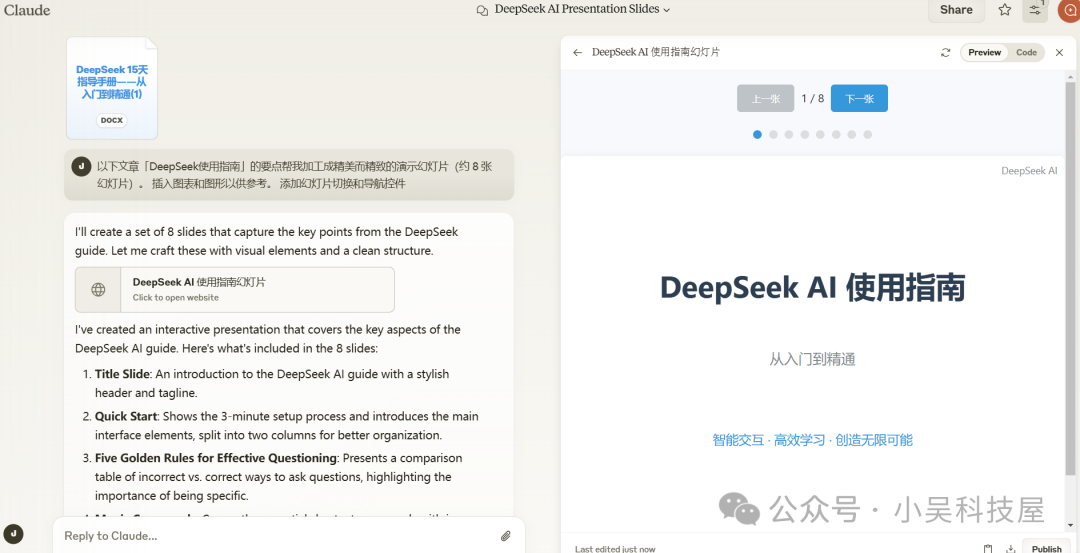Screen dimensions: 1080x553
Task: Click the Claude logo
Action: click(27, 10)
